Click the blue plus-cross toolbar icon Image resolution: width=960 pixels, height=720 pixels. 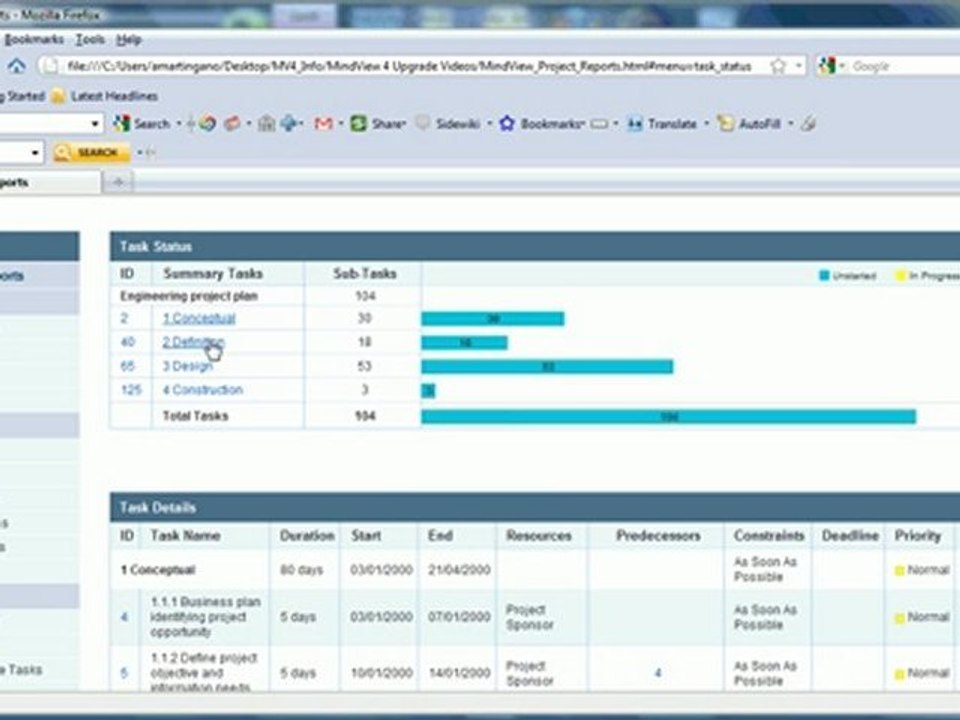pos(288,124)
